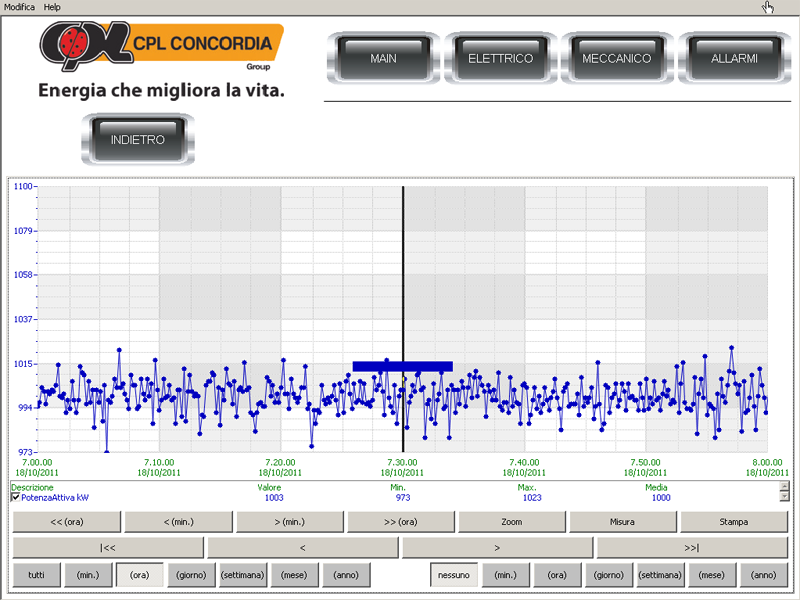Click the Media column header
The height and width of the screenshot is (600, 800).
click(x=656, y=487)
